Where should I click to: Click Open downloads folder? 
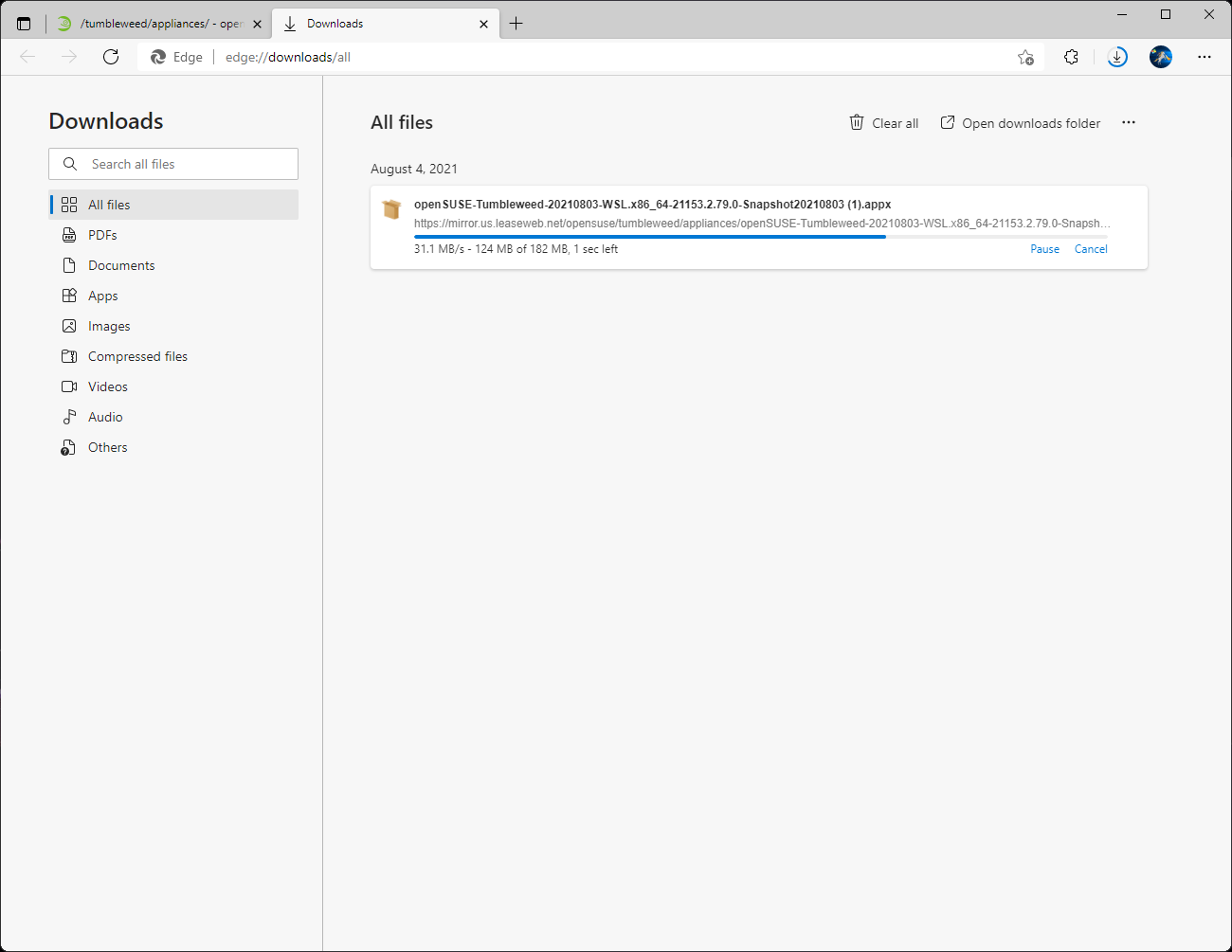1021,123
